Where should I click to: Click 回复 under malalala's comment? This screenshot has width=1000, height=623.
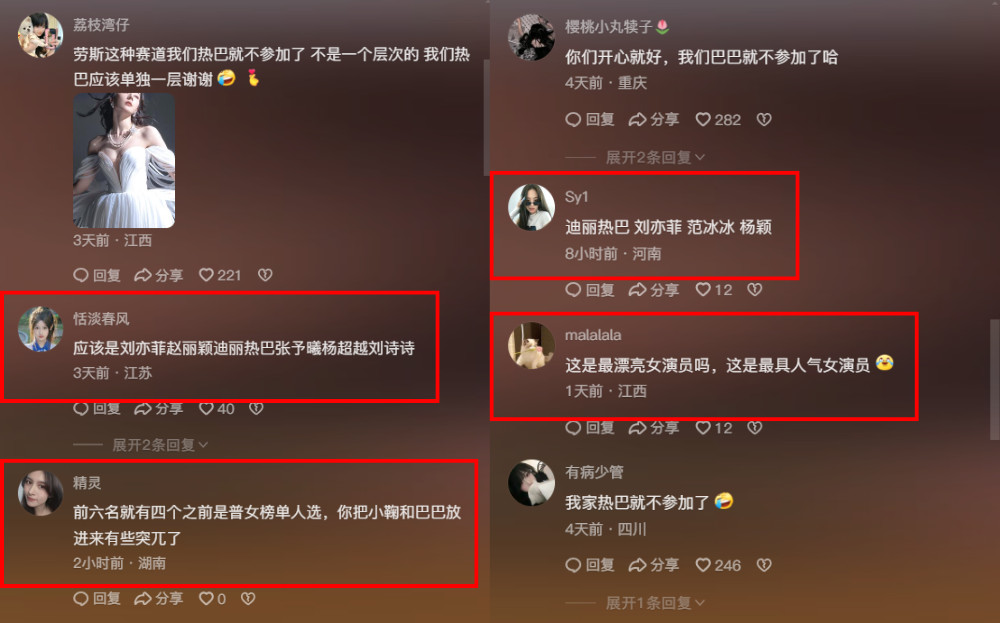click(x=590, y=427)
